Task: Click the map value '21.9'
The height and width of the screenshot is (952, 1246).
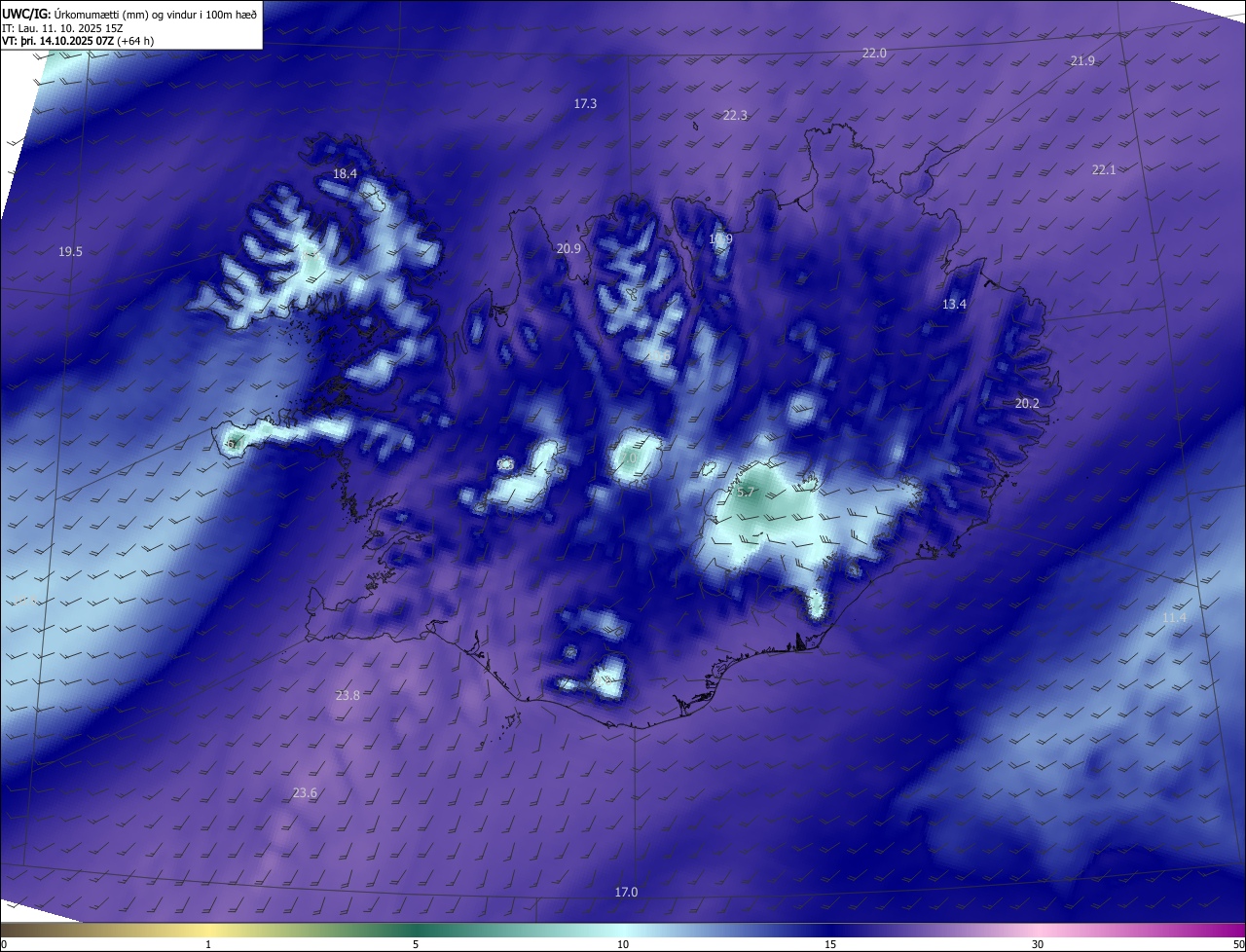Action: pos(1082,60)
